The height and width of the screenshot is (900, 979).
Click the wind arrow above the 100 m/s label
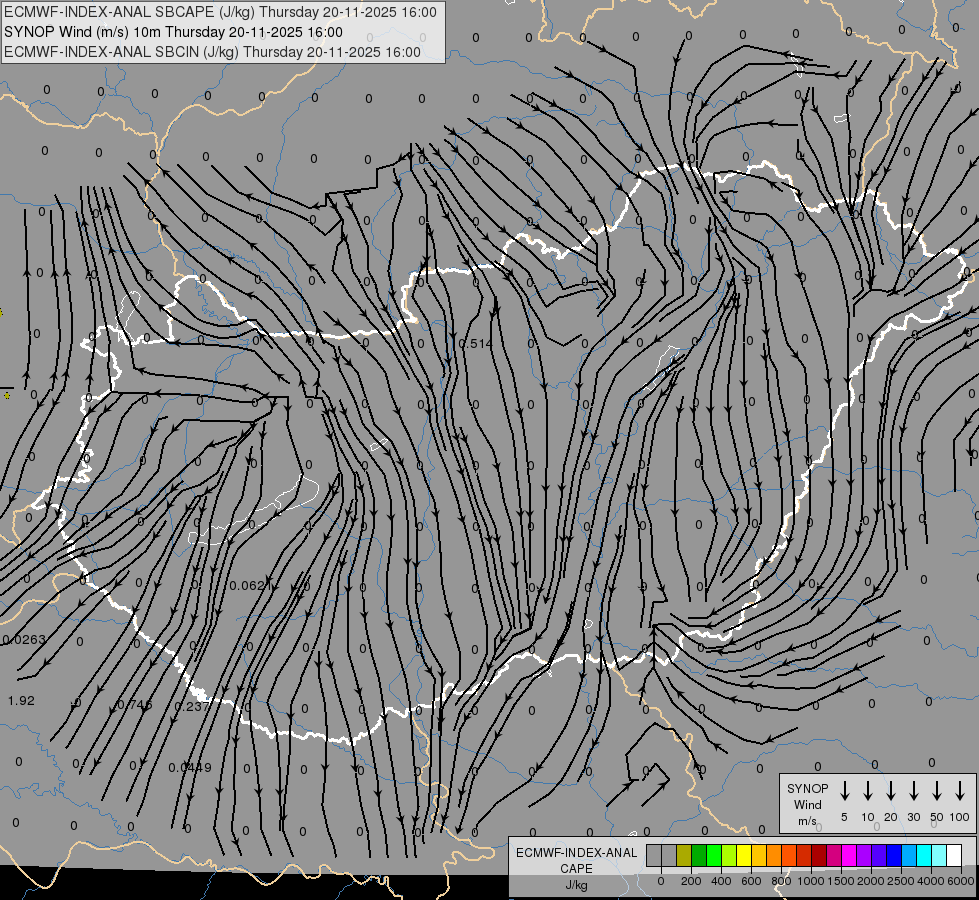pyautogui.click(x=960, y=791)
